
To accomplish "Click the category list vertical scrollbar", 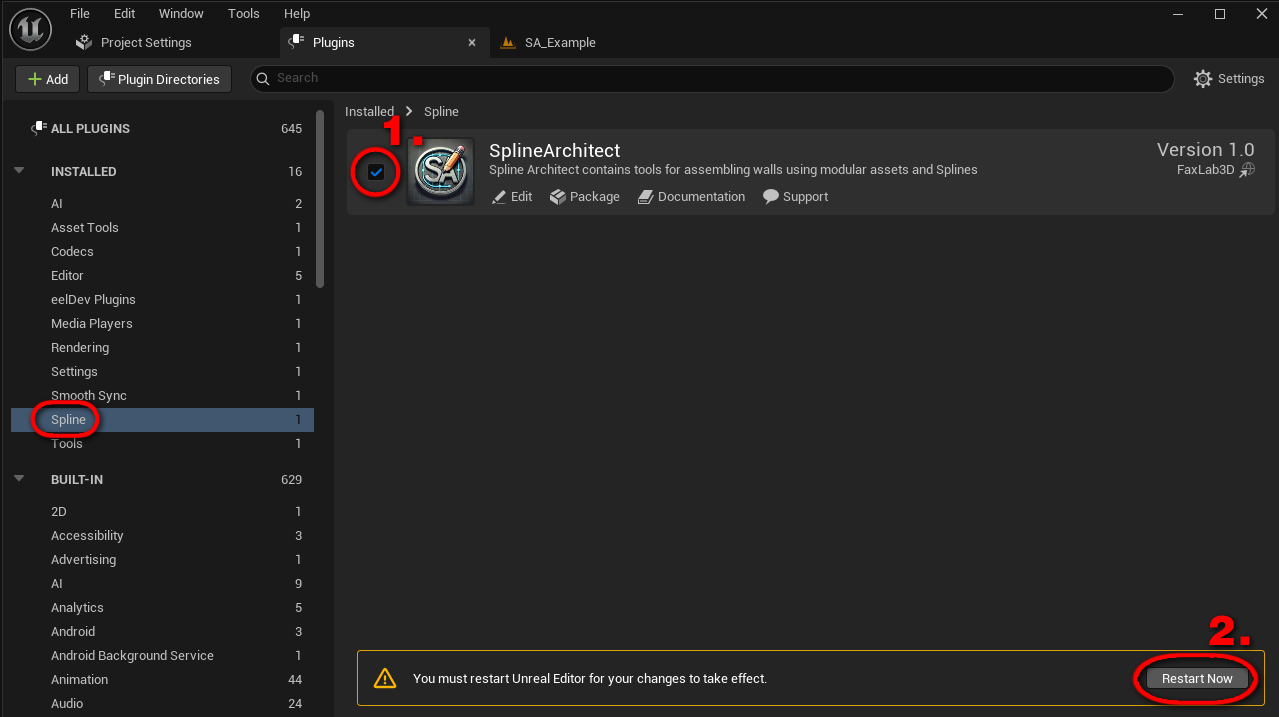I will [320, 200].
